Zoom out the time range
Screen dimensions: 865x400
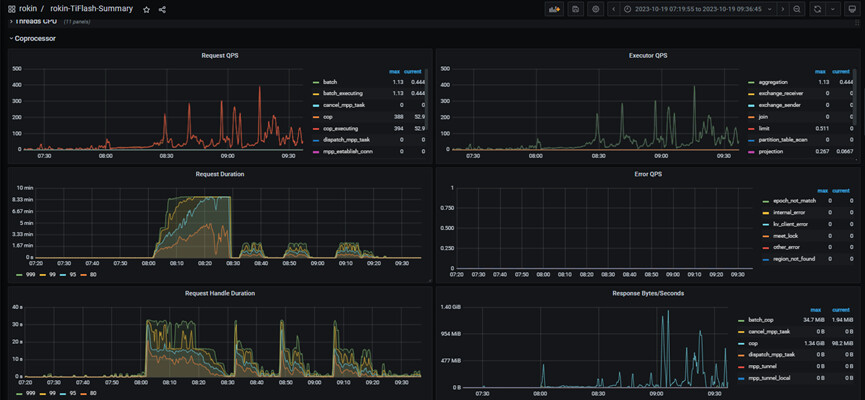click(x=797, y=9)
